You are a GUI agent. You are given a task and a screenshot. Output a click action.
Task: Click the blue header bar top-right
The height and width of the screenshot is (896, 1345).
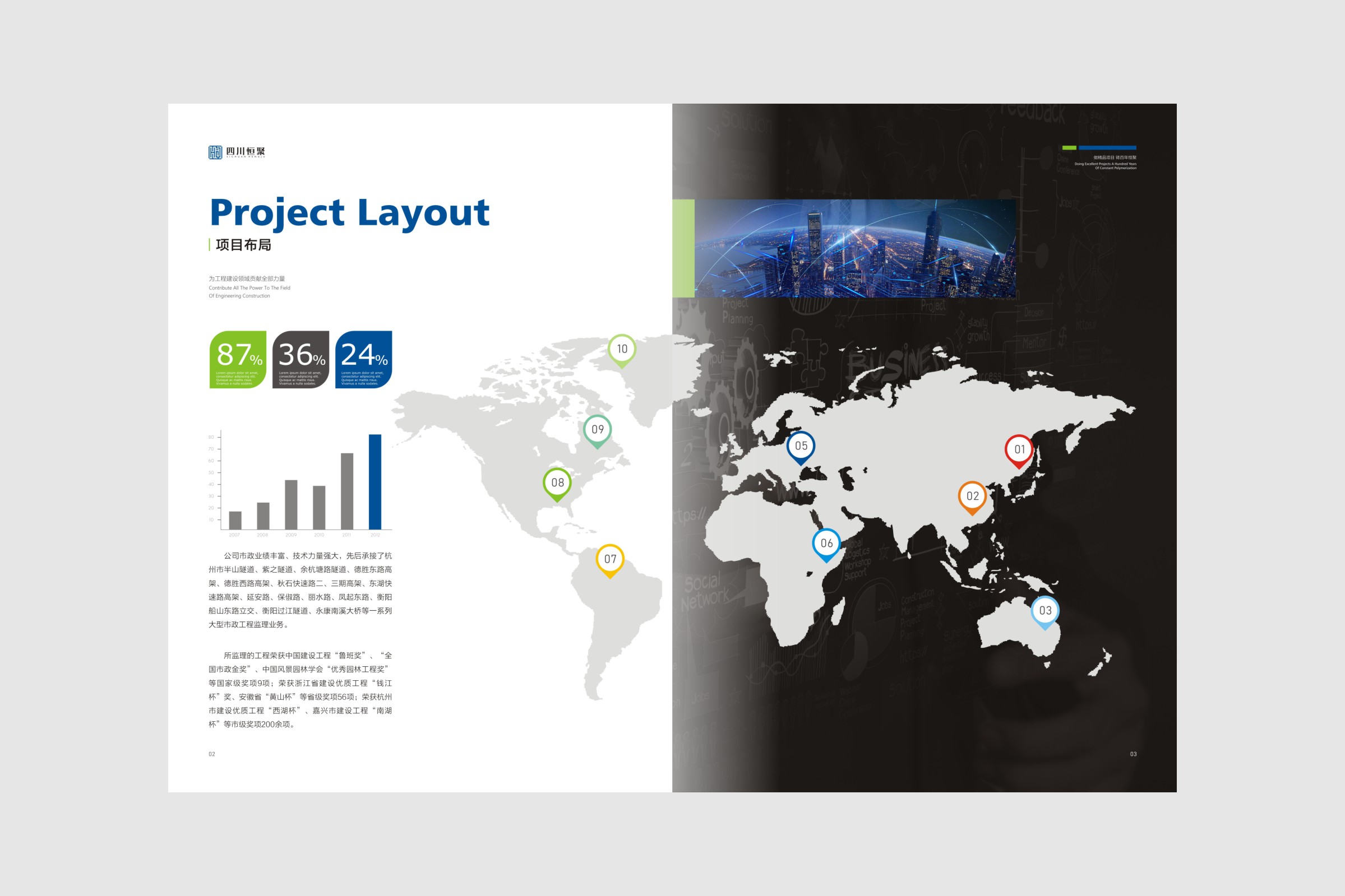tap(1107, 148)
